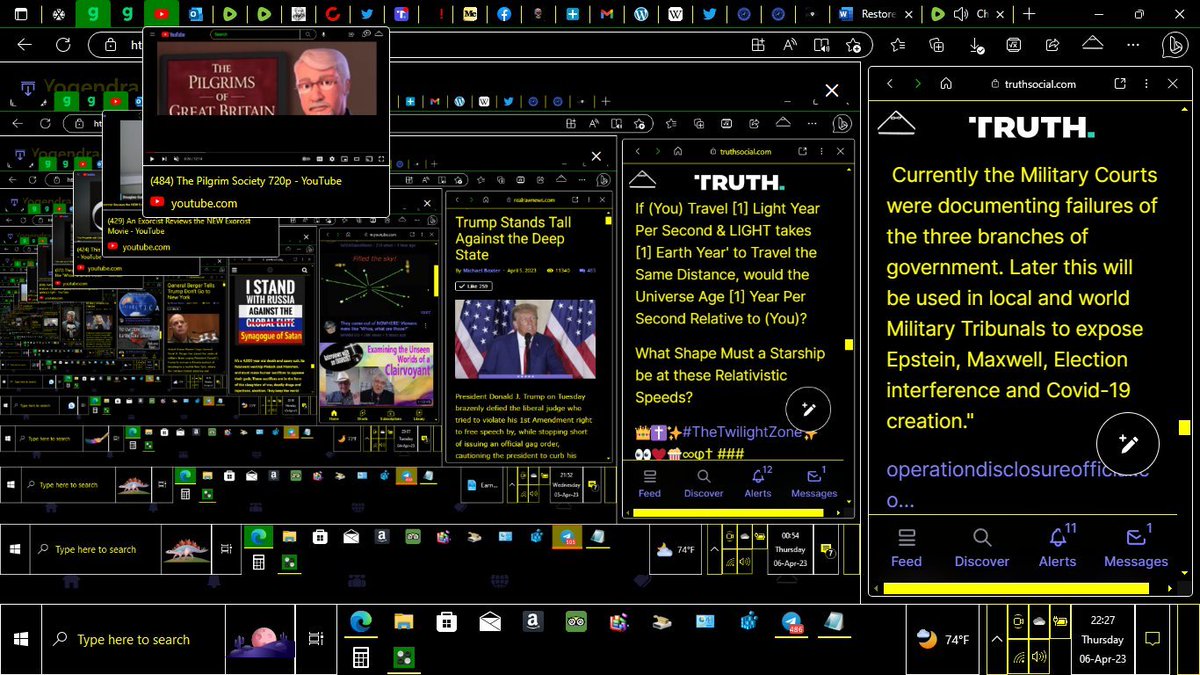Open the notification center icon

(x=1152, y=639)
